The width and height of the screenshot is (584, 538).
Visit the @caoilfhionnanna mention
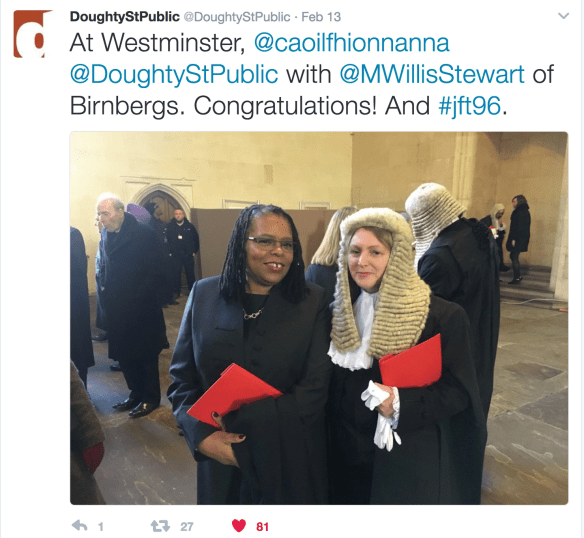coord(352,43)
